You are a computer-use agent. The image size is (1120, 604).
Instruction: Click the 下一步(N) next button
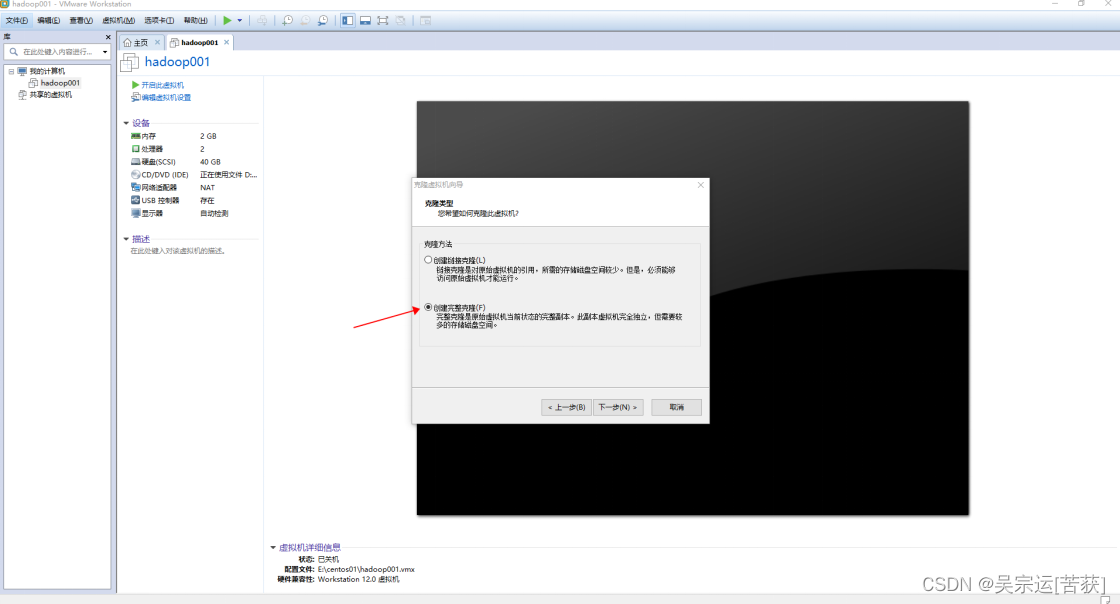618,408
